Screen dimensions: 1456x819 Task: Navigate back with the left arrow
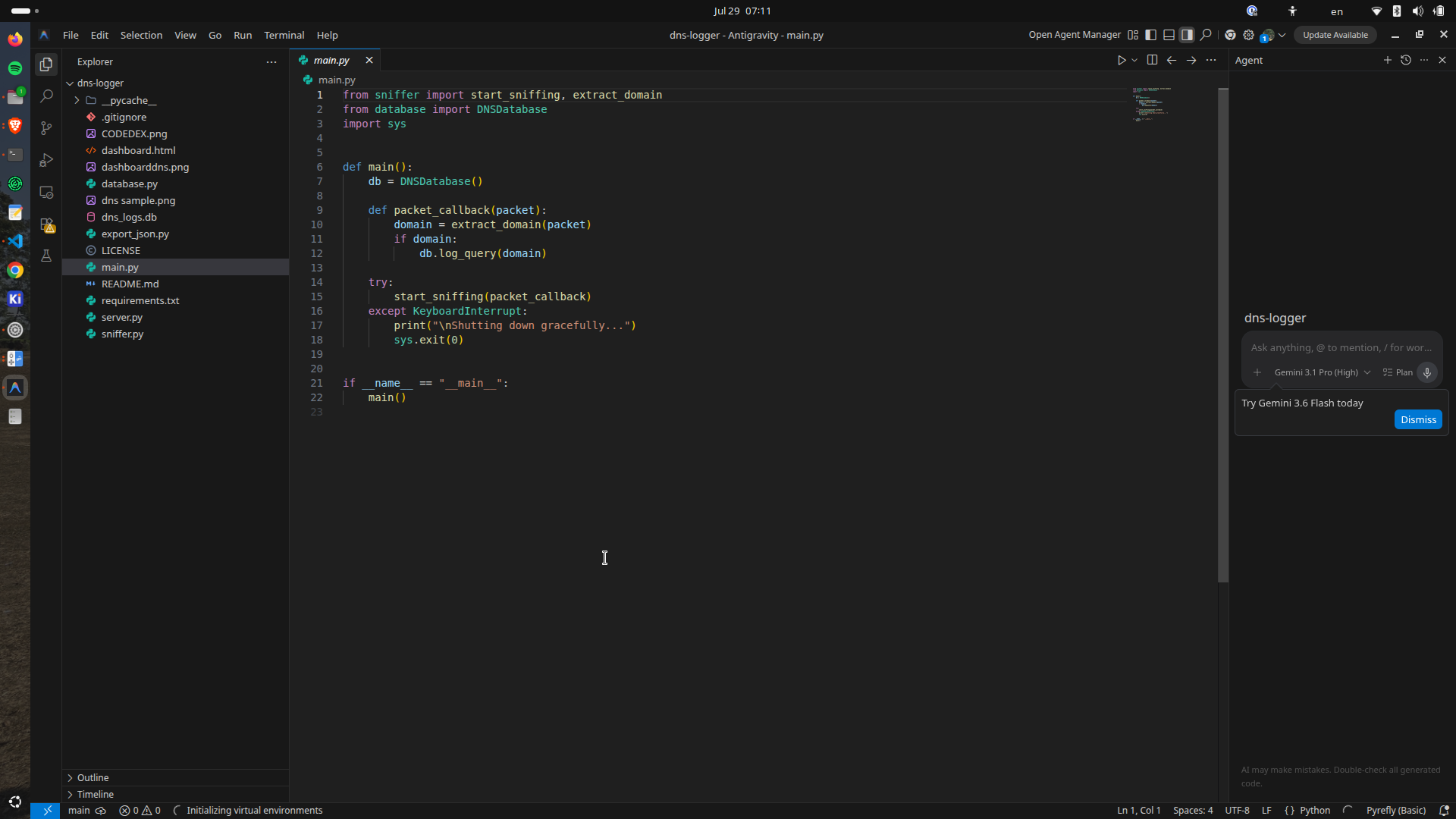[1172, 60]
